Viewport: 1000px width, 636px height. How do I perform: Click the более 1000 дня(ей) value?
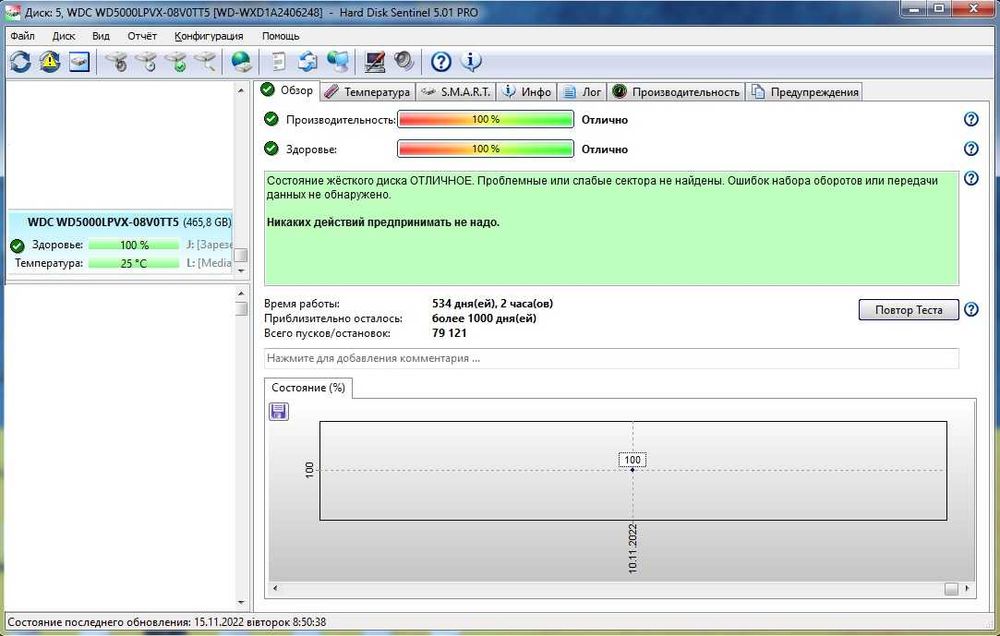click(484, 318)
